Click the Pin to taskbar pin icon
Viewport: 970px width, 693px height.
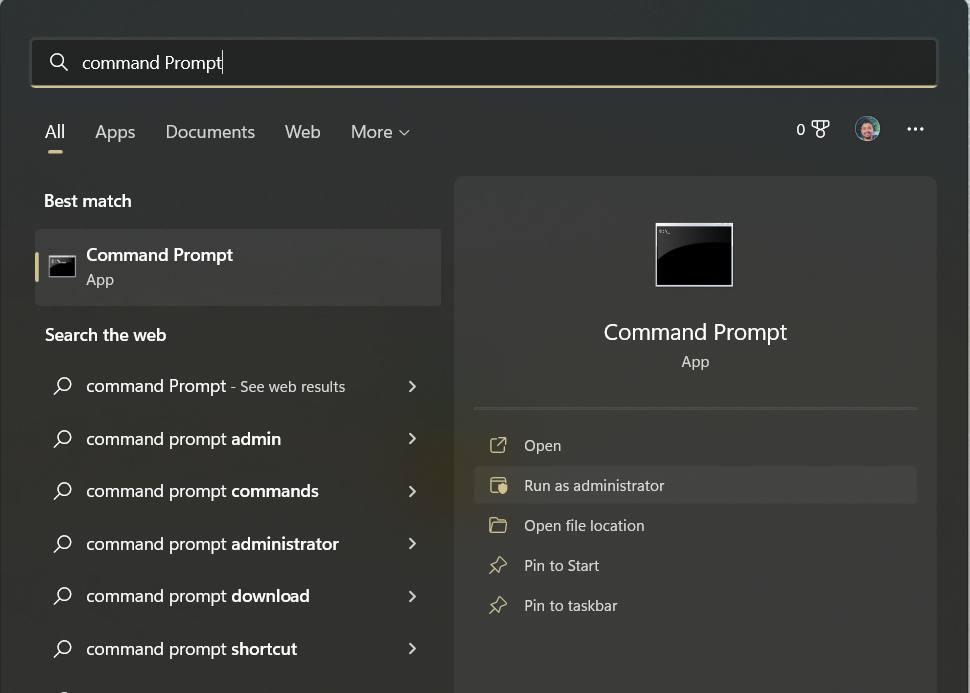498,606
